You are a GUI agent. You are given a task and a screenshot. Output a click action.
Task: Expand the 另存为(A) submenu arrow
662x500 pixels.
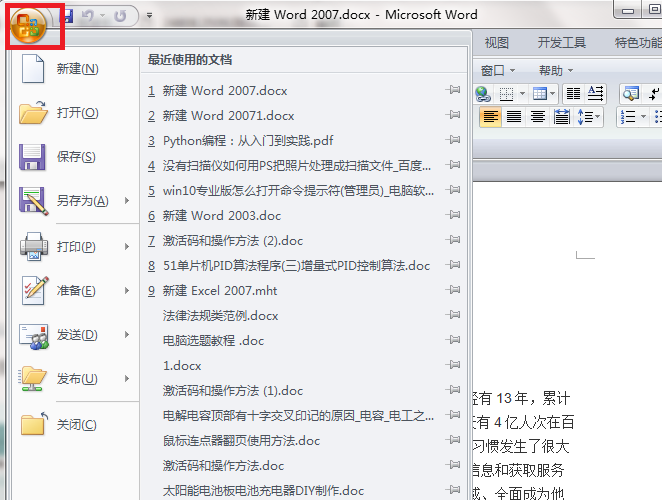coord(127,201)
